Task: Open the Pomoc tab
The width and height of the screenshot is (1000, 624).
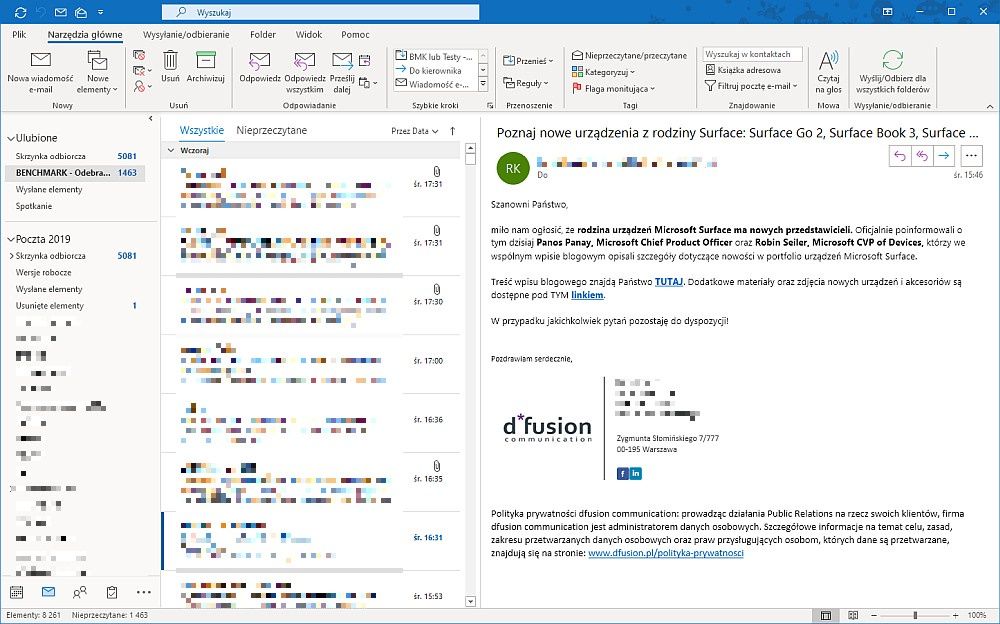Action: tap(355, 34)
